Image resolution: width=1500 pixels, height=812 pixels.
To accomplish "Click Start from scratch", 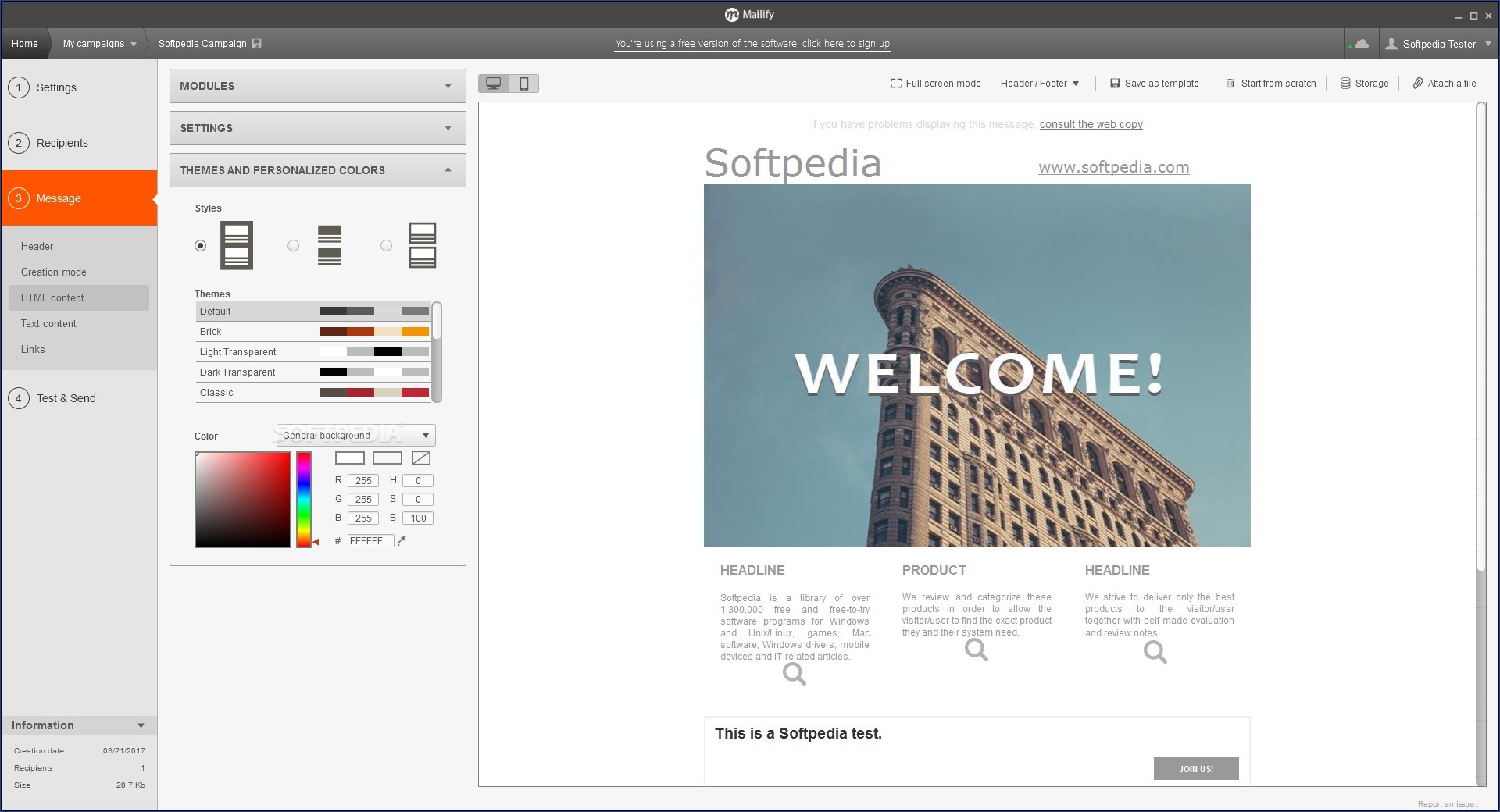I will click(x=1270, y=84).
